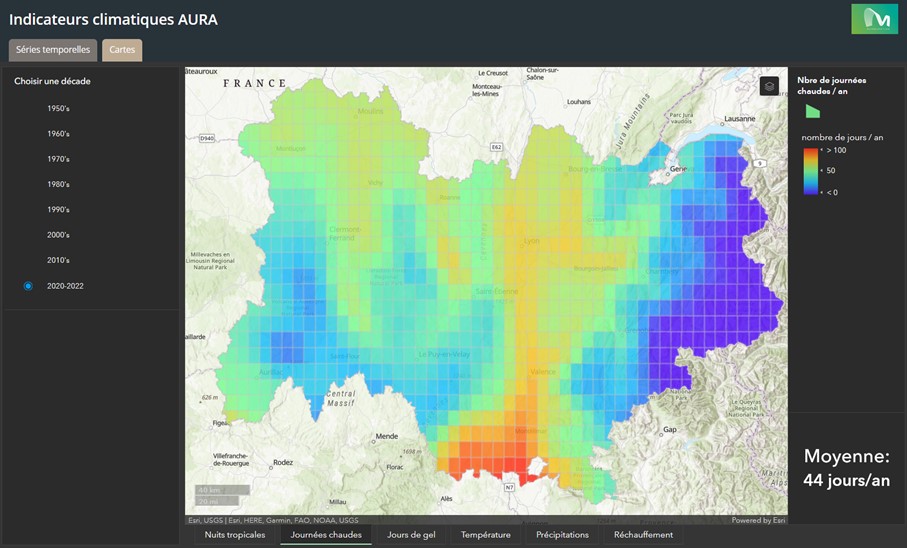Click the green legend shape icon
The height and width of the screenshot is (548, 907).
point(813,111)
